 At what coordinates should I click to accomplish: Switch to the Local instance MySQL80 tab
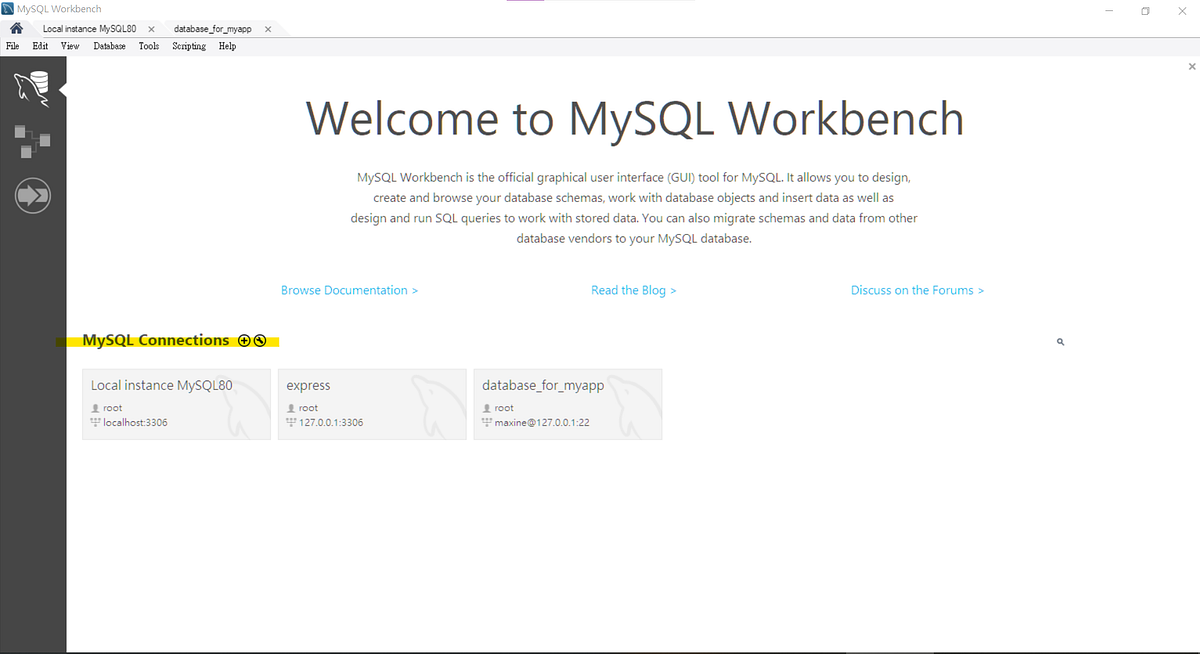click(x=90, y=29)
